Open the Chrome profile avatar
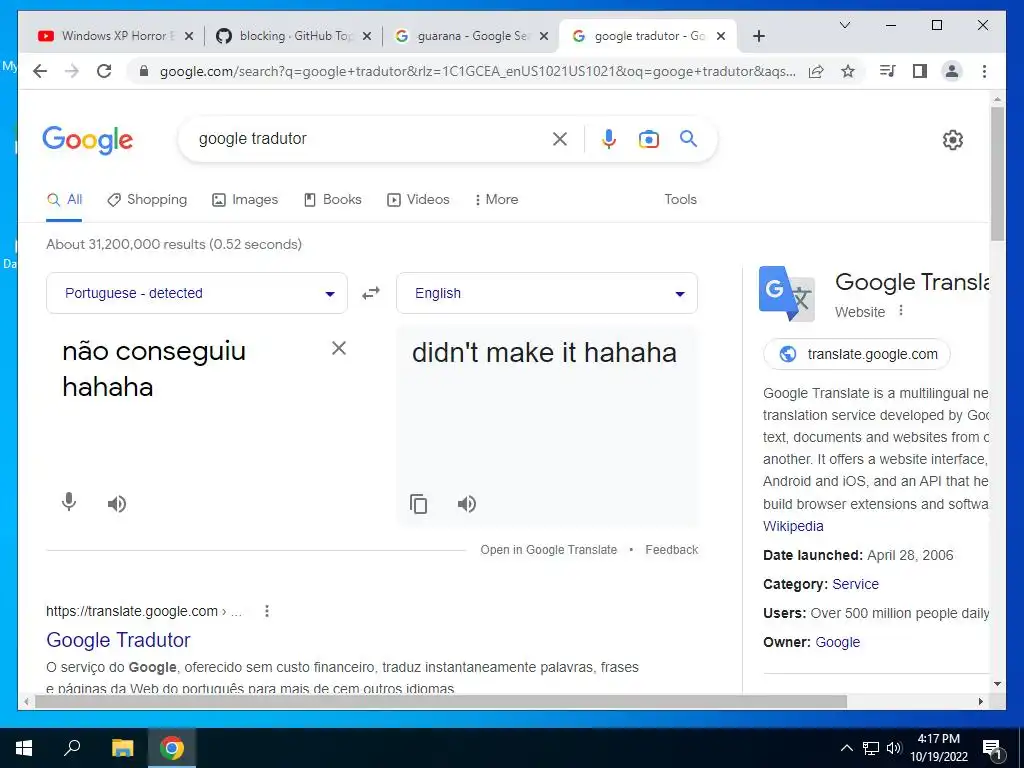1024x768 pixels. pyautogui.click(x=952, y=71)
